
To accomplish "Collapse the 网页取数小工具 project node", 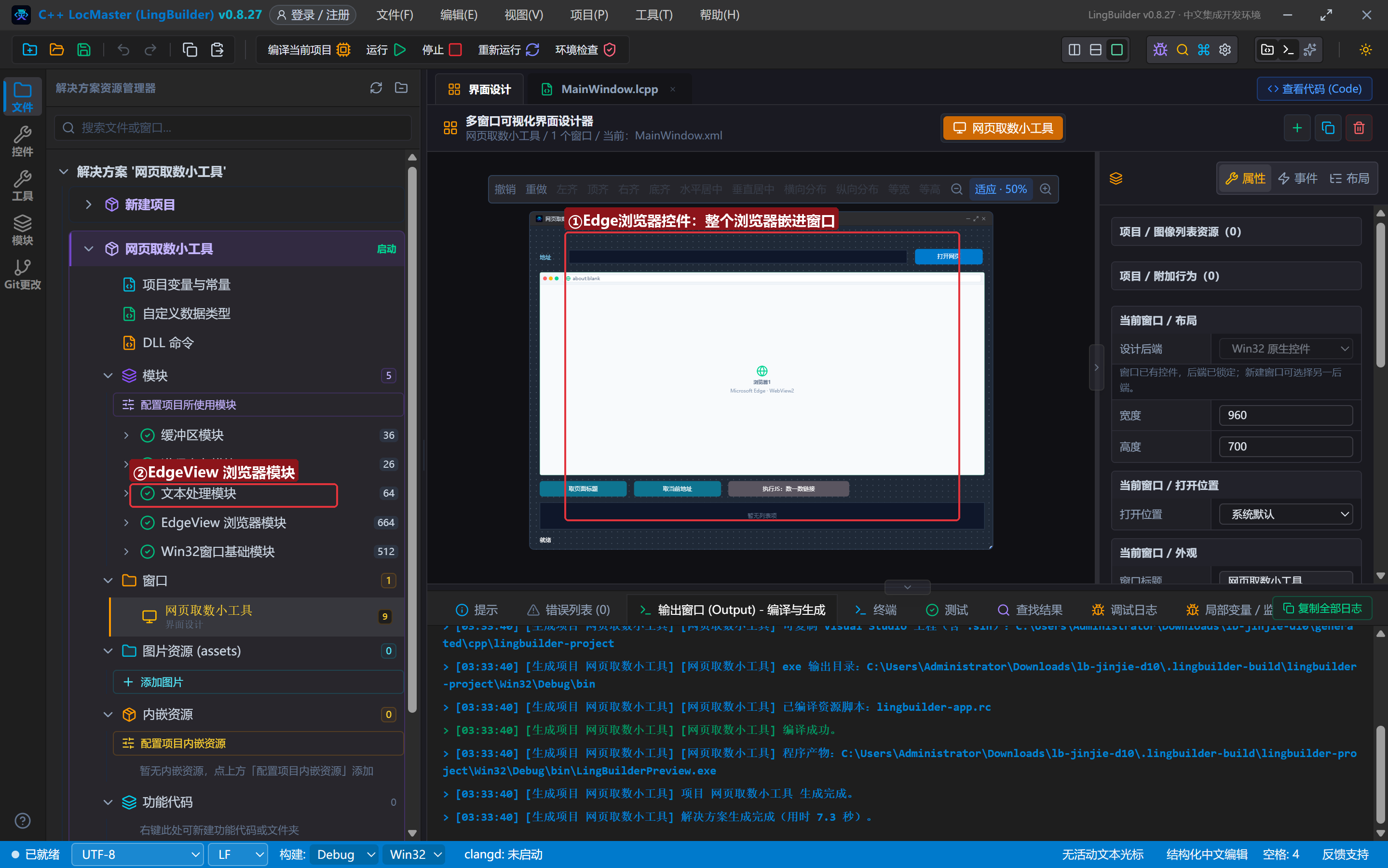I will 88,248.
